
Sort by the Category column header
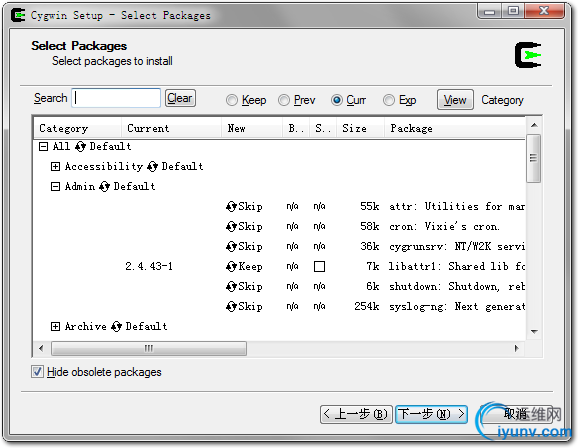pyautogui.click(x=77, y=128)
